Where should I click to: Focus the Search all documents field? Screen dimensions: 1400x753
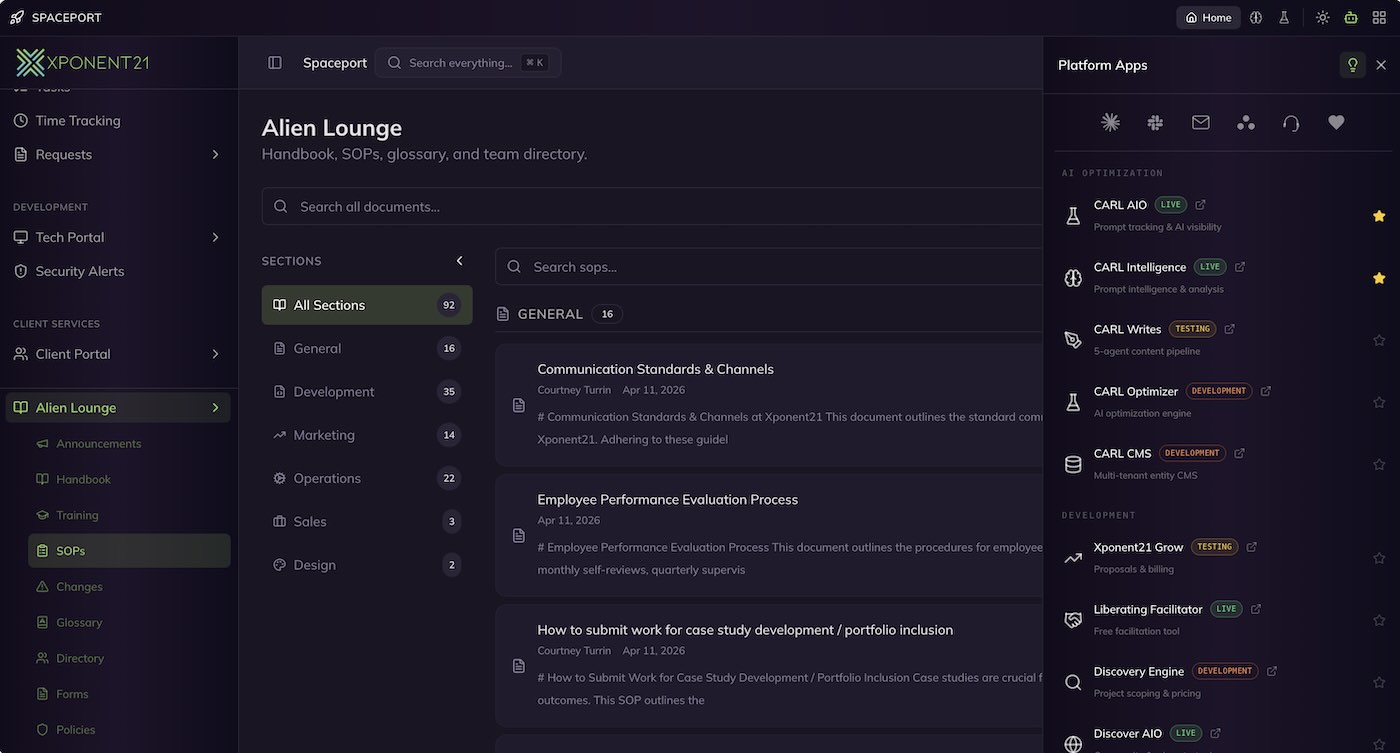[653, 206]
